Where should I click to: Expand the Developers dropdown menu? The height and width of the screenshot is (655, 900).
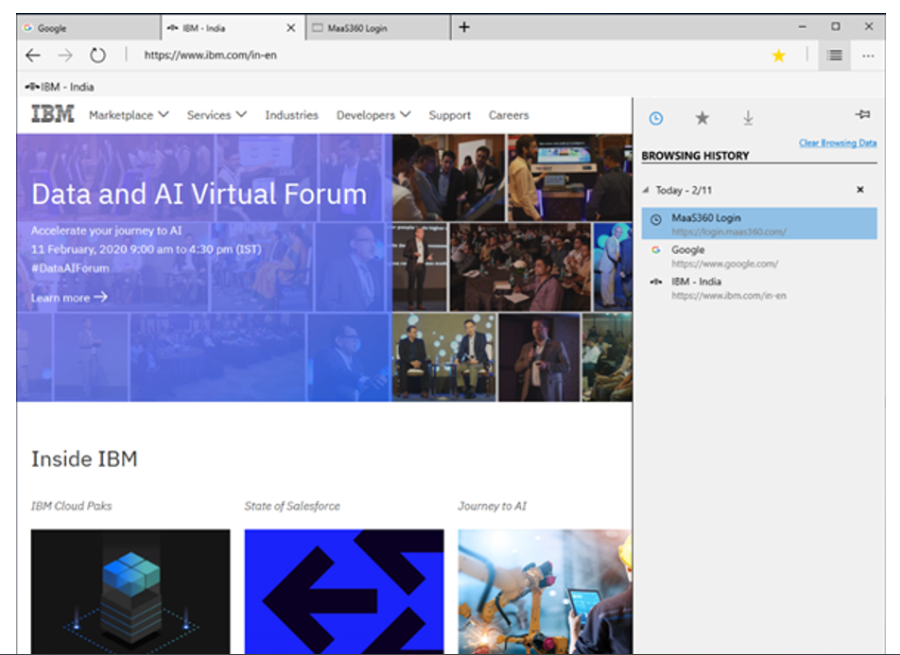[373, 115]
